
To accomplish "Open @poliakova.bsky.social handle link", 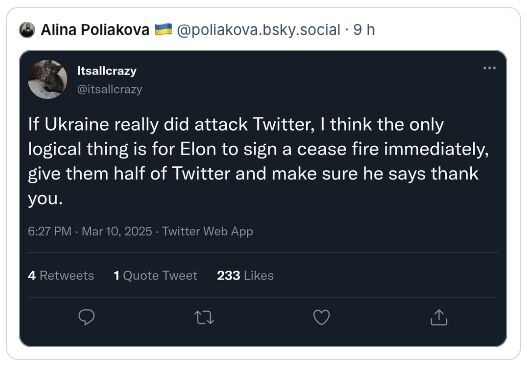I will pyautogui.click(x=258, y=30).
